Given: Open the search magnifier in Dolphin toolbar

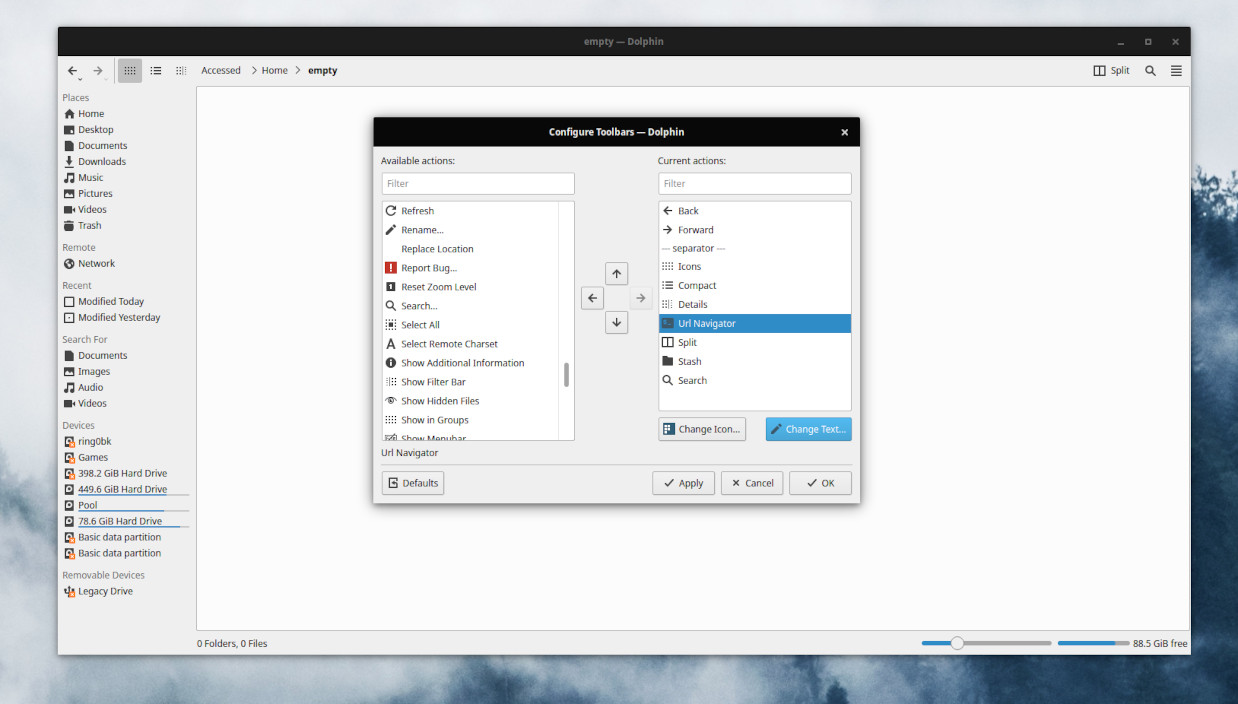Looking at the screenshot, I should click(1150, 71).
